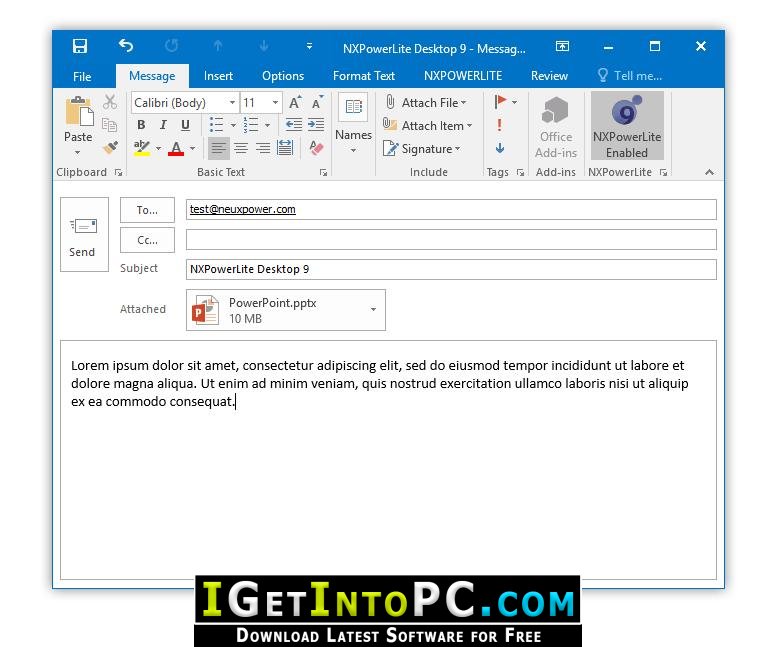
Task: Select the Format Painter brush icon
Action: click(110, 148)
